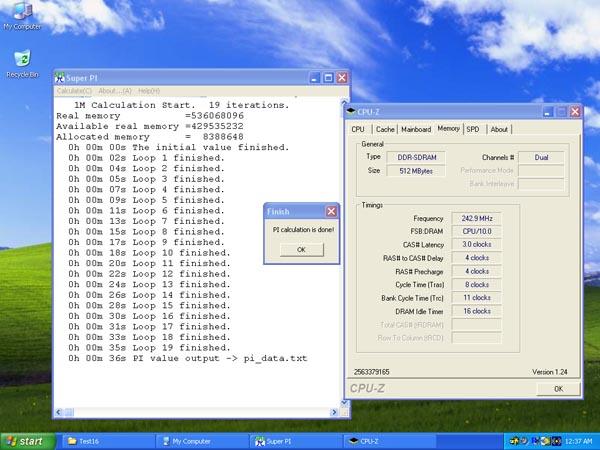
Task: Click the Frequency value 242.9 MHz
Action: 477,218
